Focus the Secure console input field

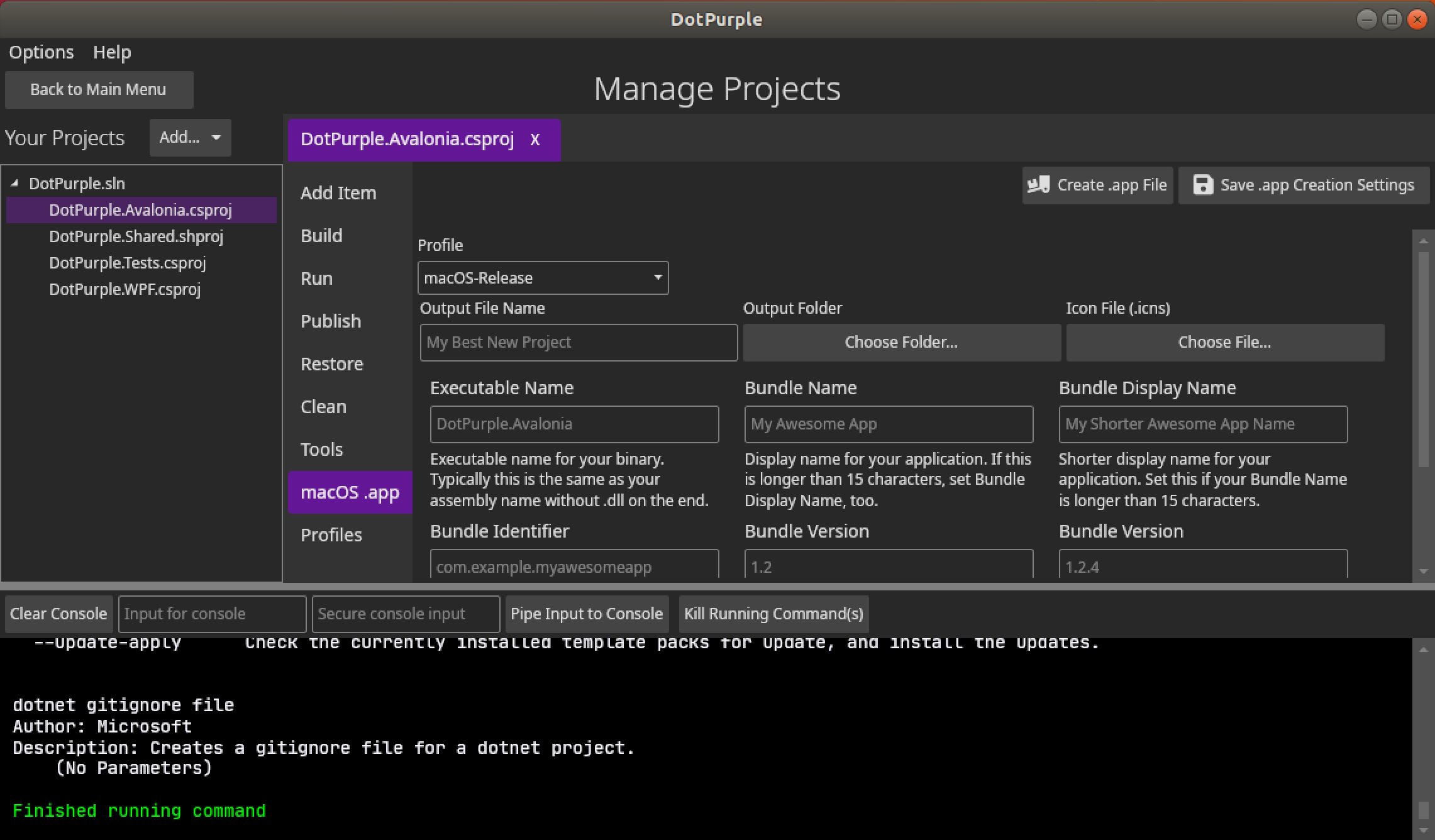tap(406, 614)
